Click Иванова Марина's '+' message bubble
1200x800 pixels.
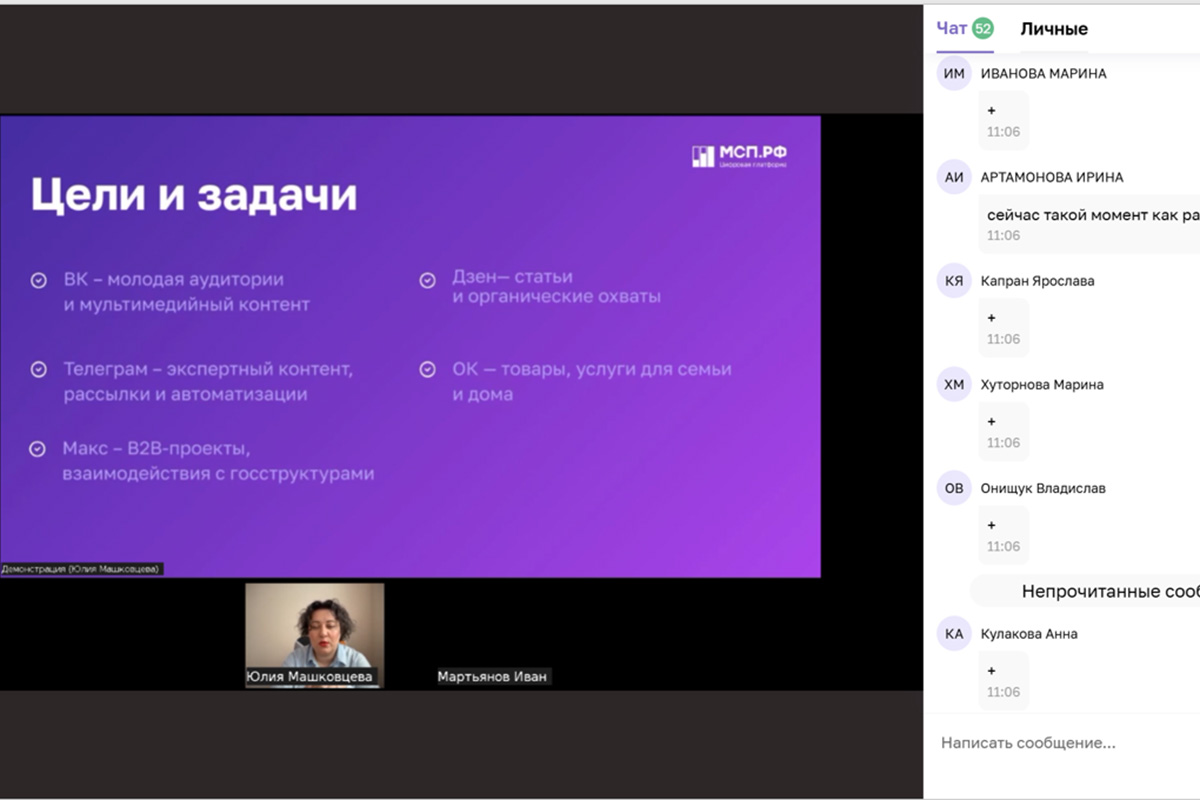click(1003, 120)
